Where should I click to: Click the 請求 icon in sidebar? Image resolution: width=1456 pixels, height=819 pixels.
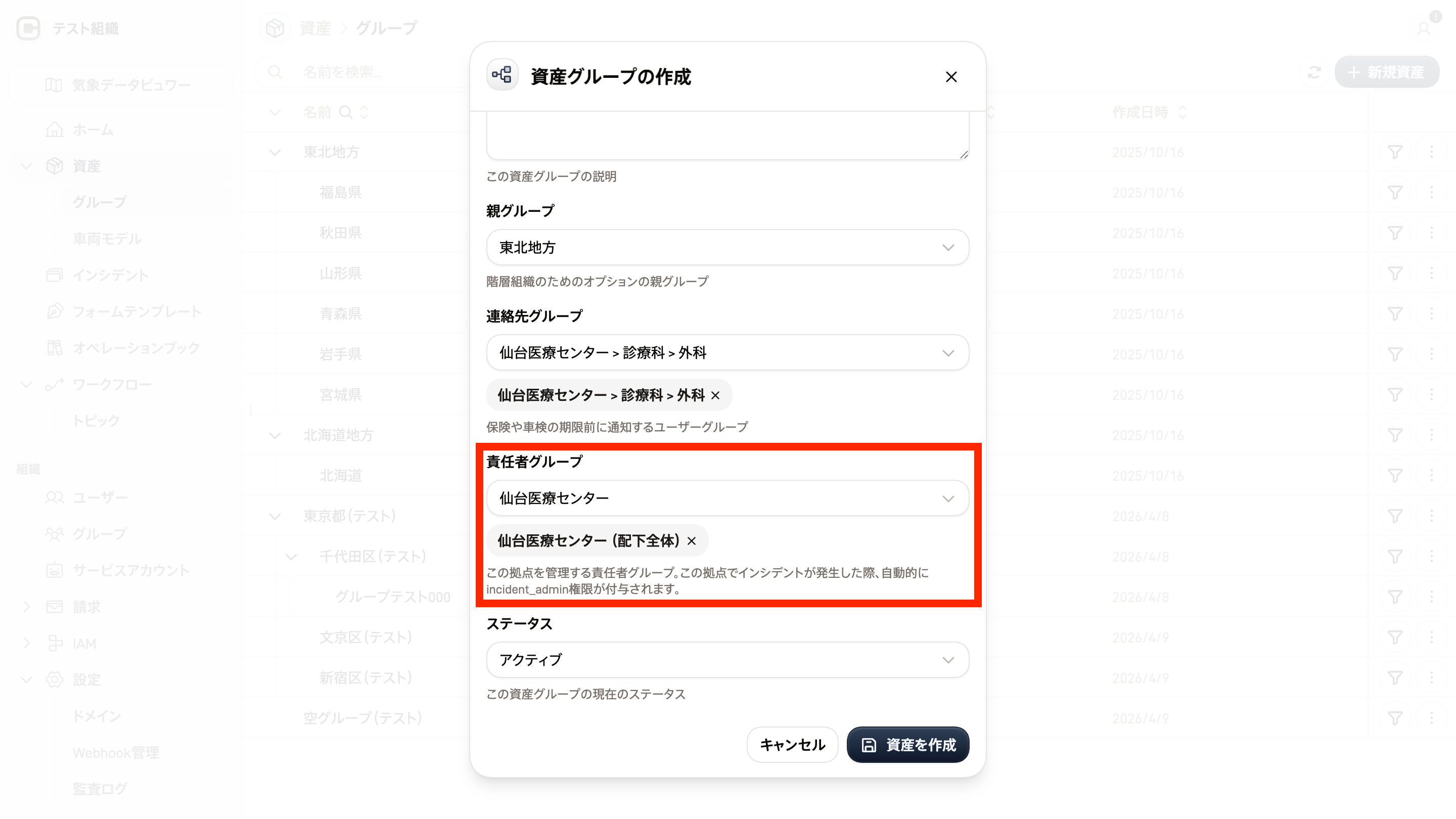[54, 607]
